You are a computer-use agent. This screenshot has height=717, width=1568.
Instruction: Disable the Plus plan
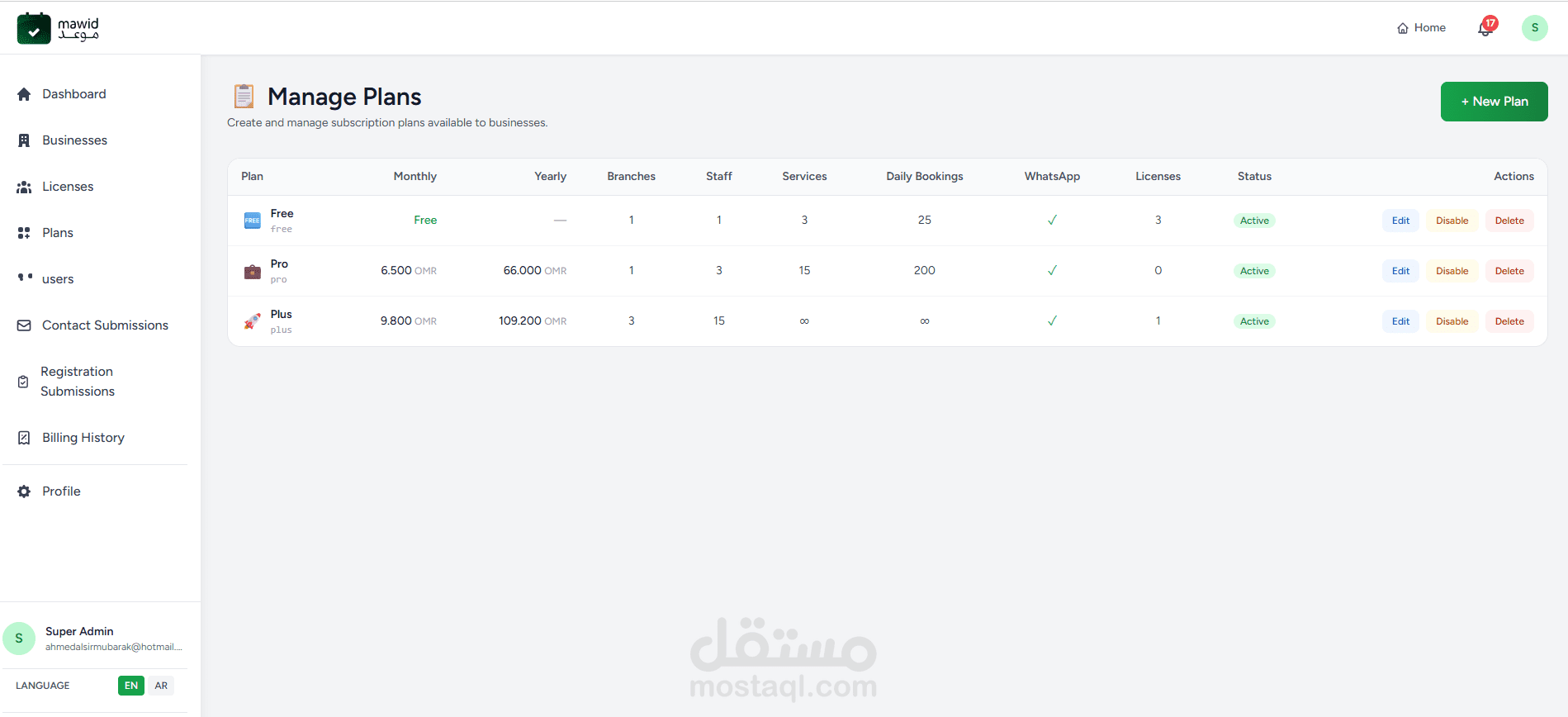1452,321
